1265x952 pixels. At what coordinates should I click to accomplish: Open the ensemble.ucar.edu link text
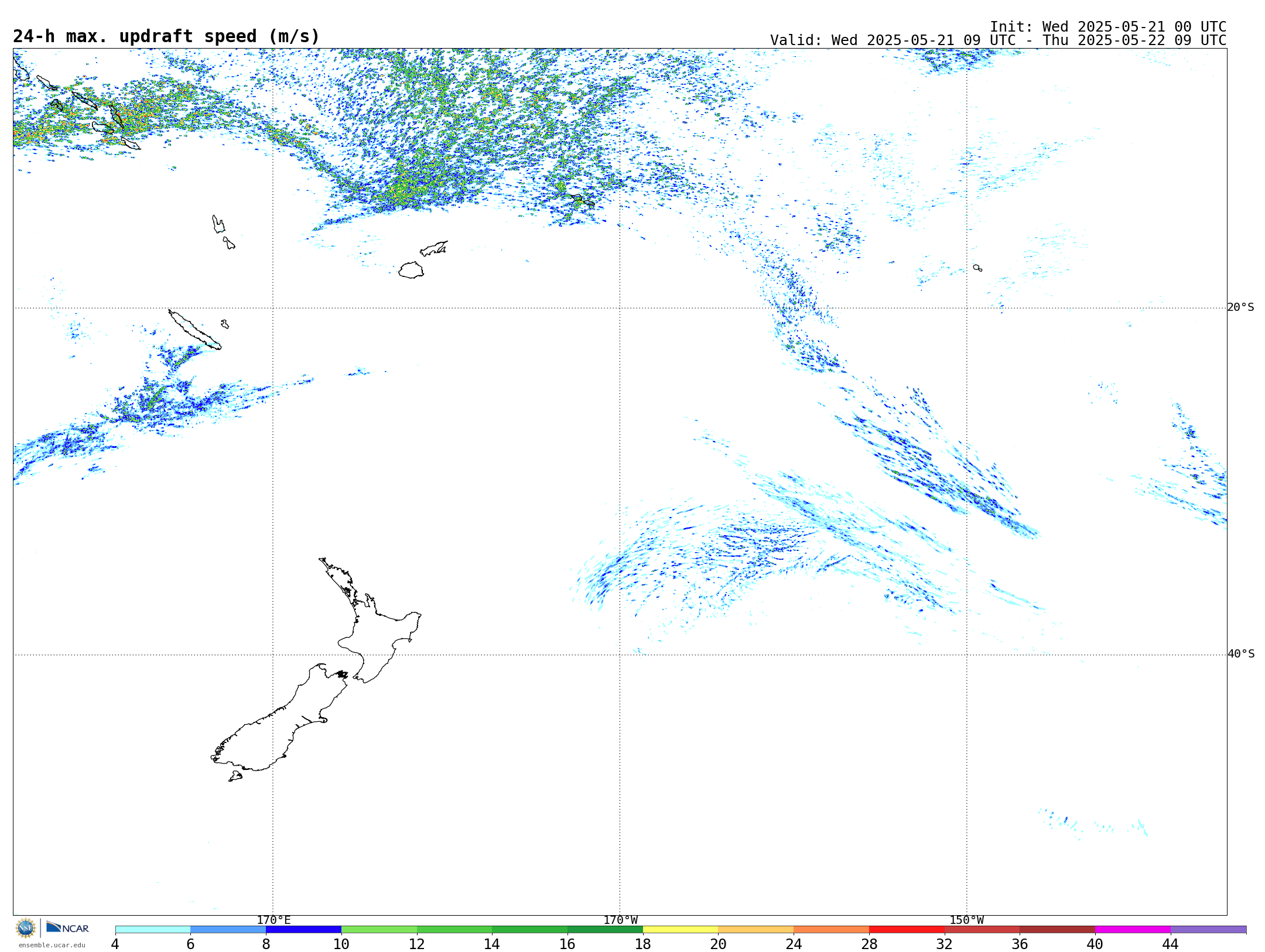pyautogui.click(x=52, y=945)
